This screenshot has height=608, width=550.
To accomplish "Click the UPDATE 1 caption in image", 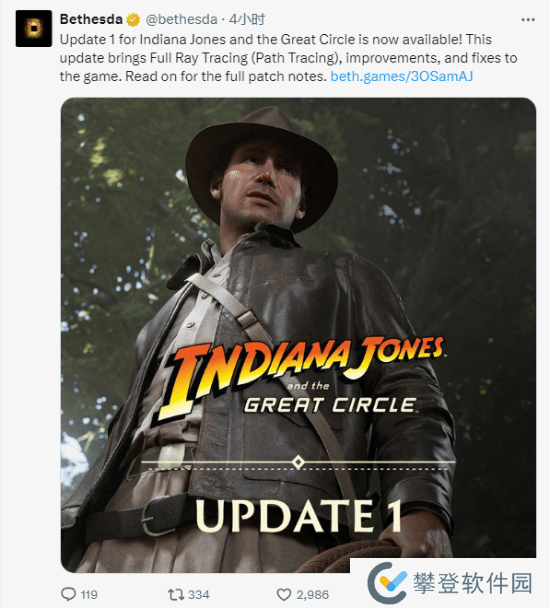I will (x=298, y=515).
